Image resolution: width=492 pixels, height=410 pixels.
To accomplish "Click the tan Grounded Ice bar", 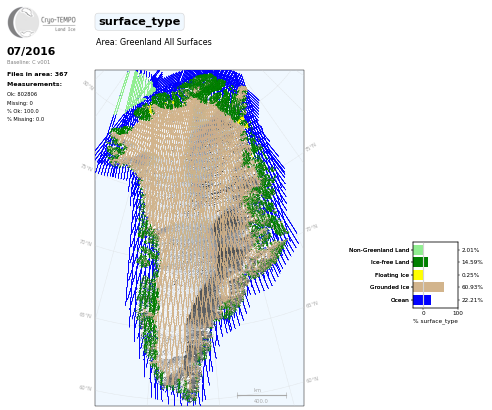I will pos(428,287).
